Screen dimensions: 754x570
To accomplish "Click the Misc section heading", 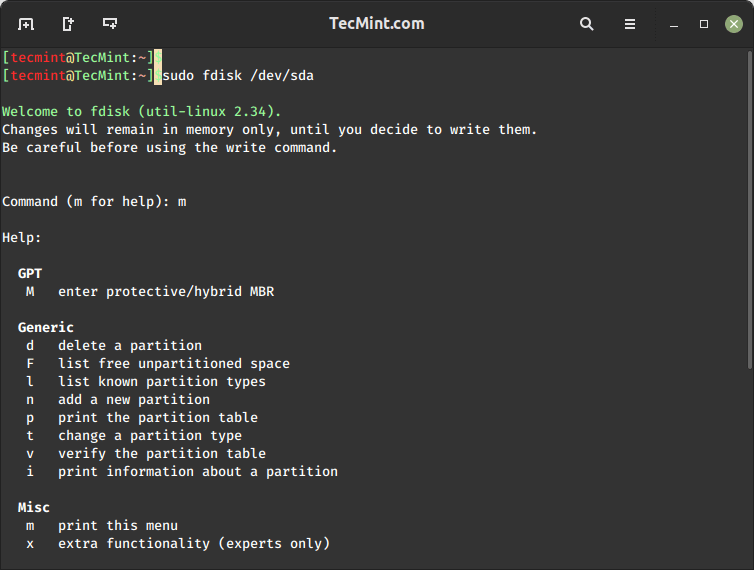I will pos(34,507).
